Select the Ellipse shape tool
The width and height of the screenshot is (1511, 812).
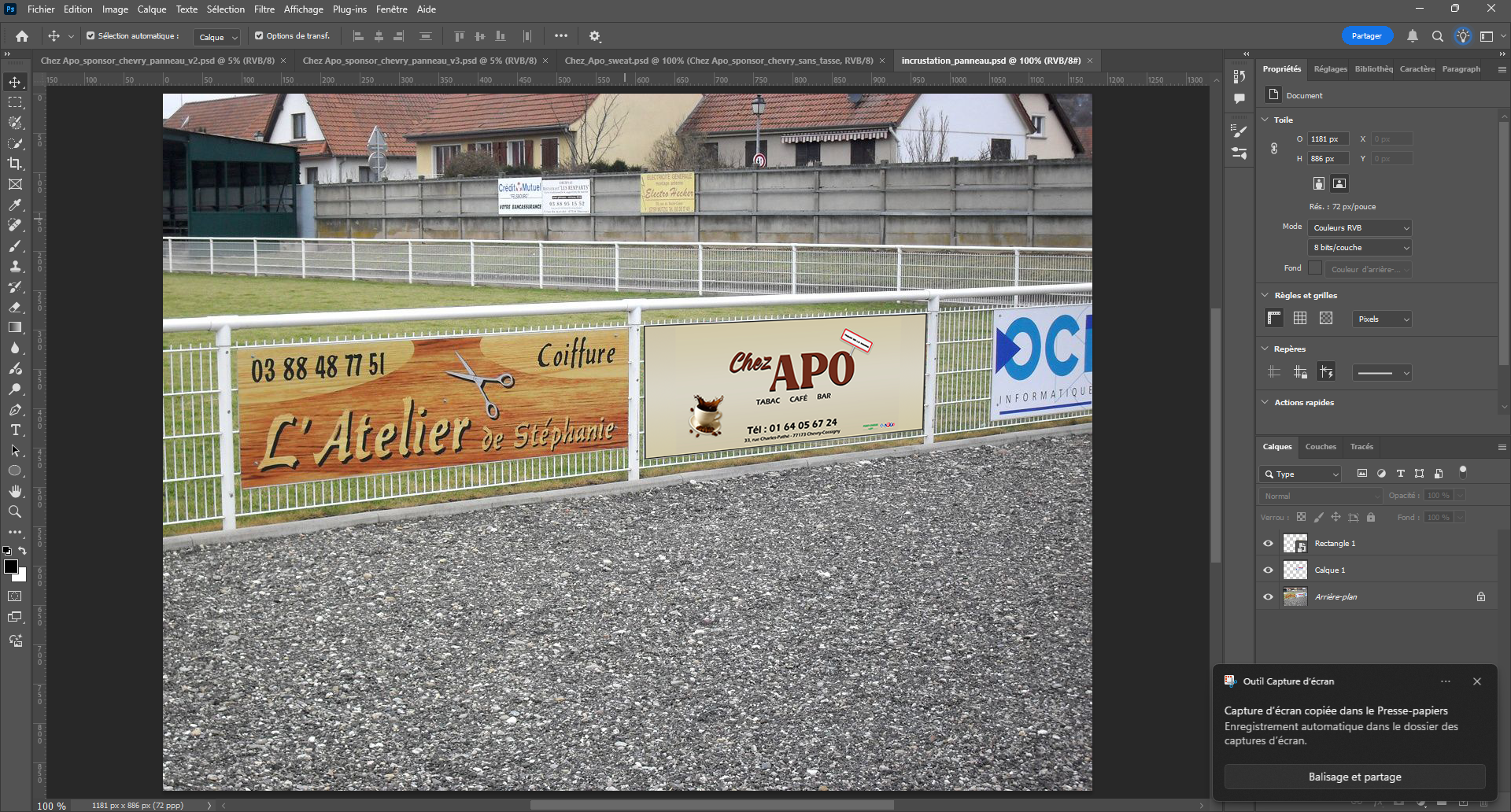tap(15, 471)
